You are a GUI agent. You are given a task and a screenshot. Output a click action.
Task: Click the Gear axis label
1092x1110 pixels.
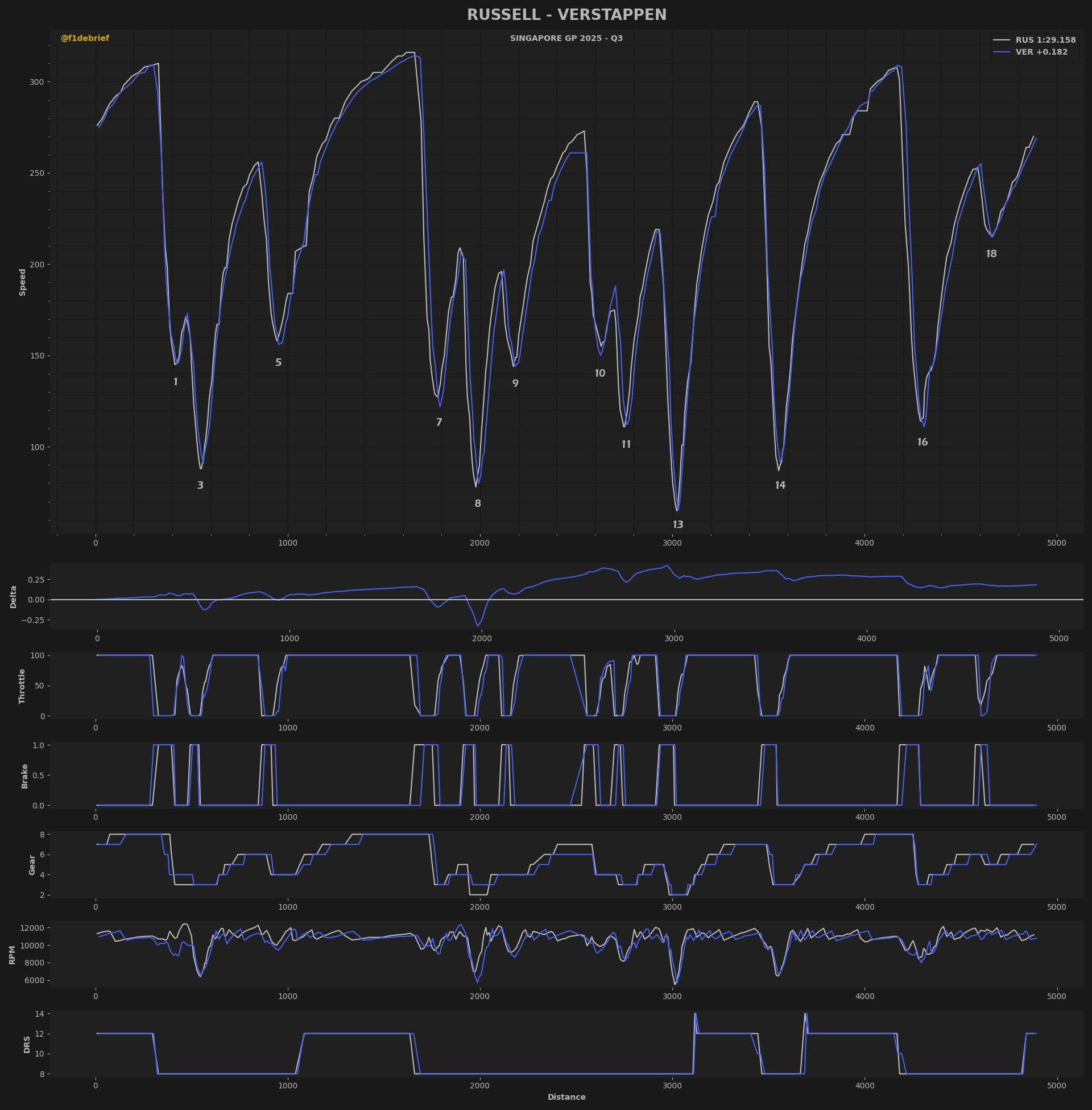32,864
